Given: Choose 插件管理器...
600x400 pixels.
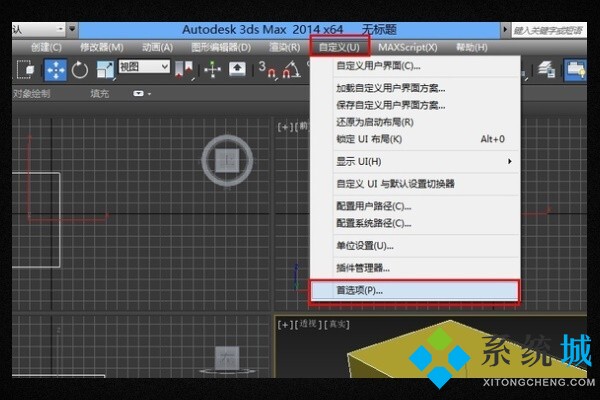Looking at the screenshot, I should [x=415, y=268].
